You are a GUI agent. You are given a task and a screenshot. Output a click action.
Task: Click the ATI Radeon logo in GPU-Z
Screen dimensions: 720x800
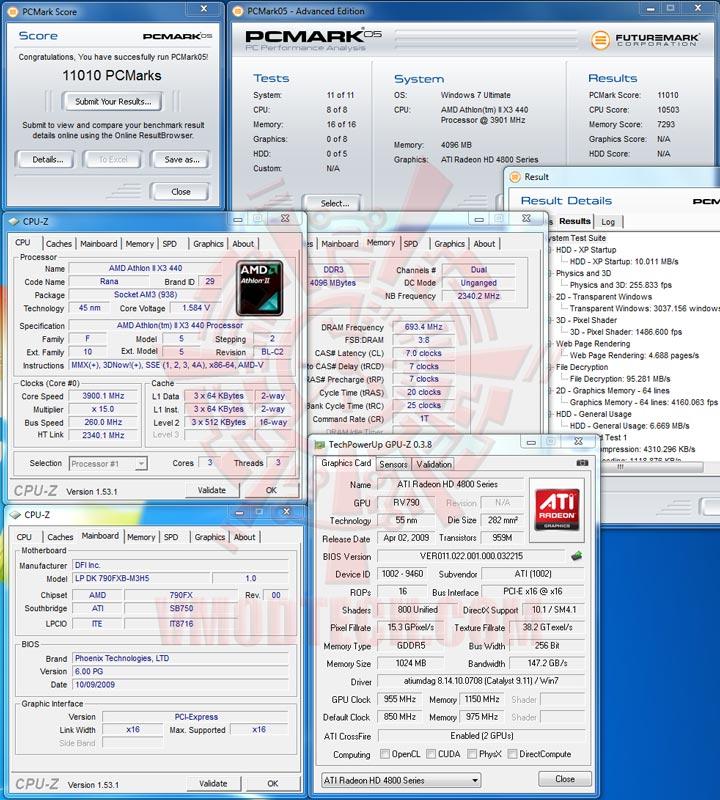pyautogui.click(x=557, y=509)
